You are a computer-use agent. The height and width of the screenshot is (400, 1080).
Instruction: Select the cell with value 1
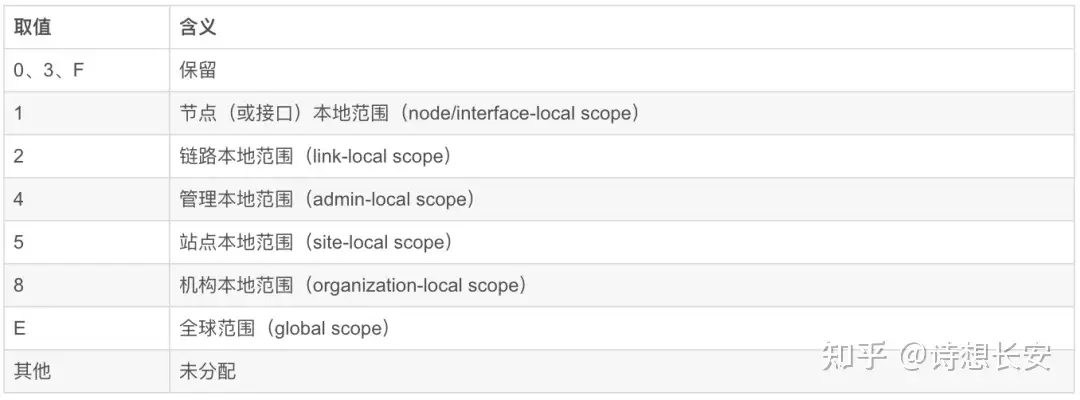(x=19, y=114)
